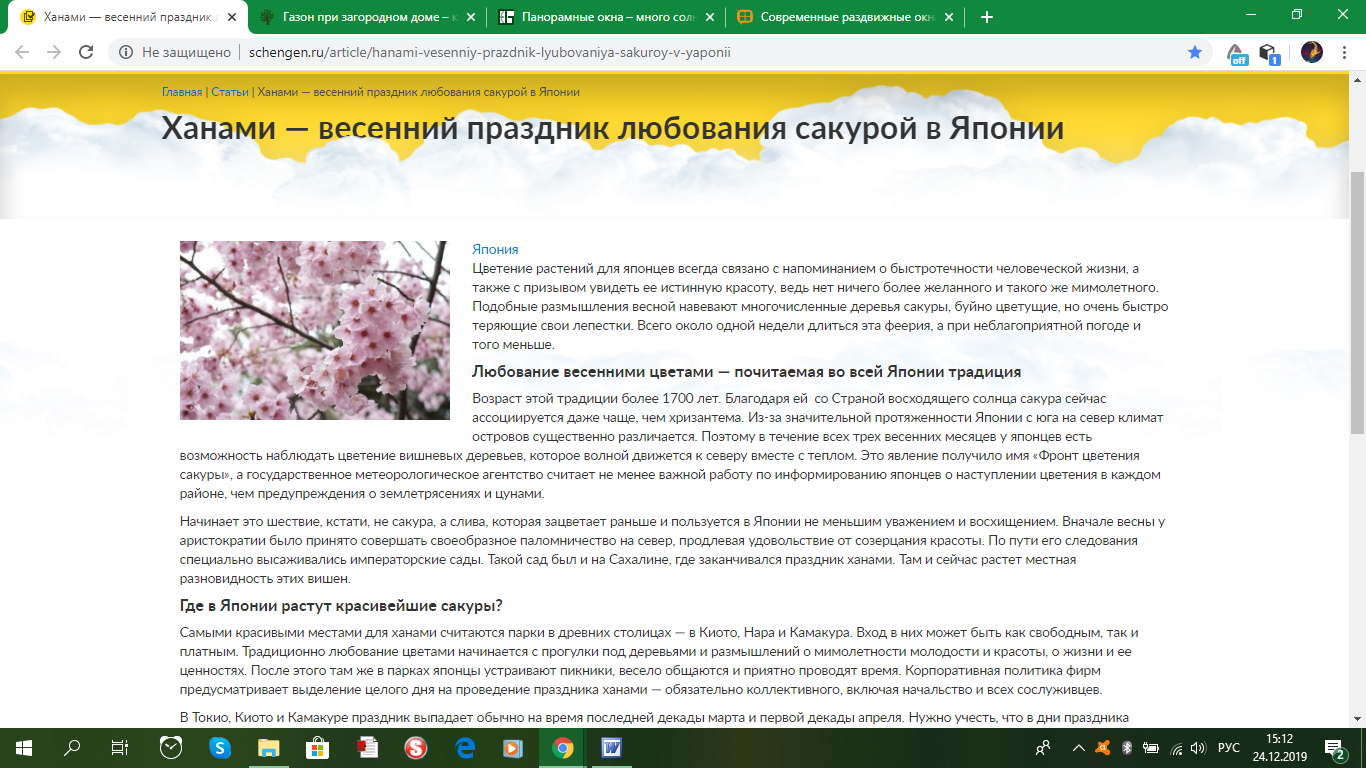This screenshot has height=768, width=1366.
Task: Open the People icon in system tray
Action: click(1043, 747)
